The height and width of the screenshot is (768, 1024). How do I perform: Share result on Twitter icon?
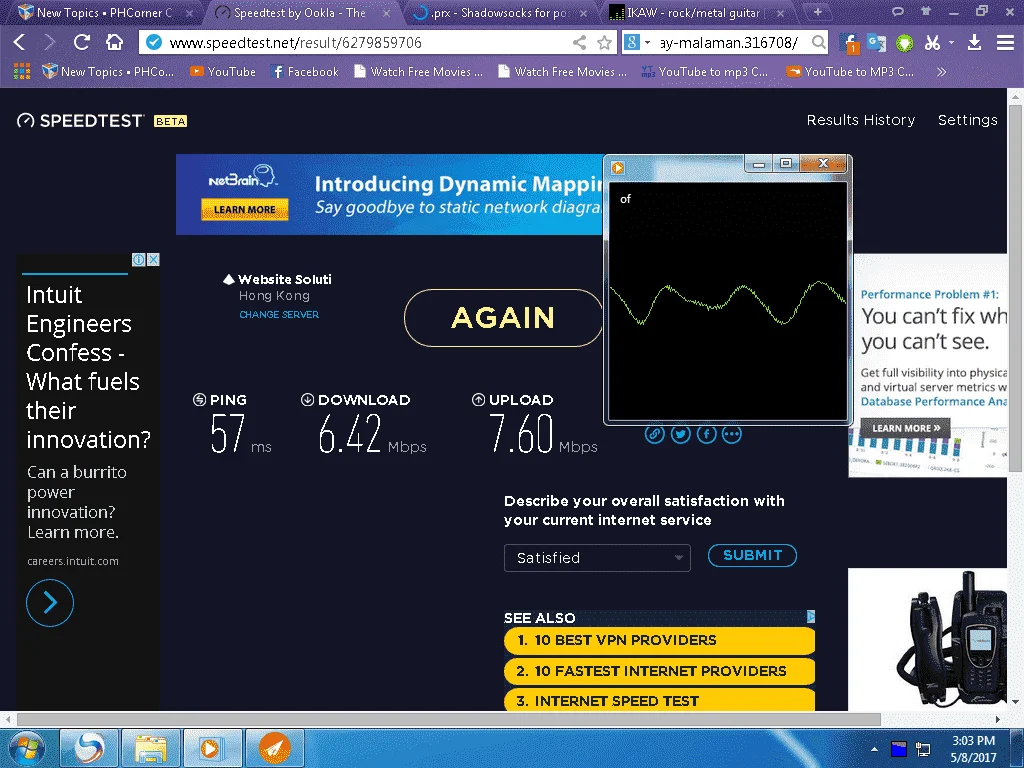pos(680,434)
